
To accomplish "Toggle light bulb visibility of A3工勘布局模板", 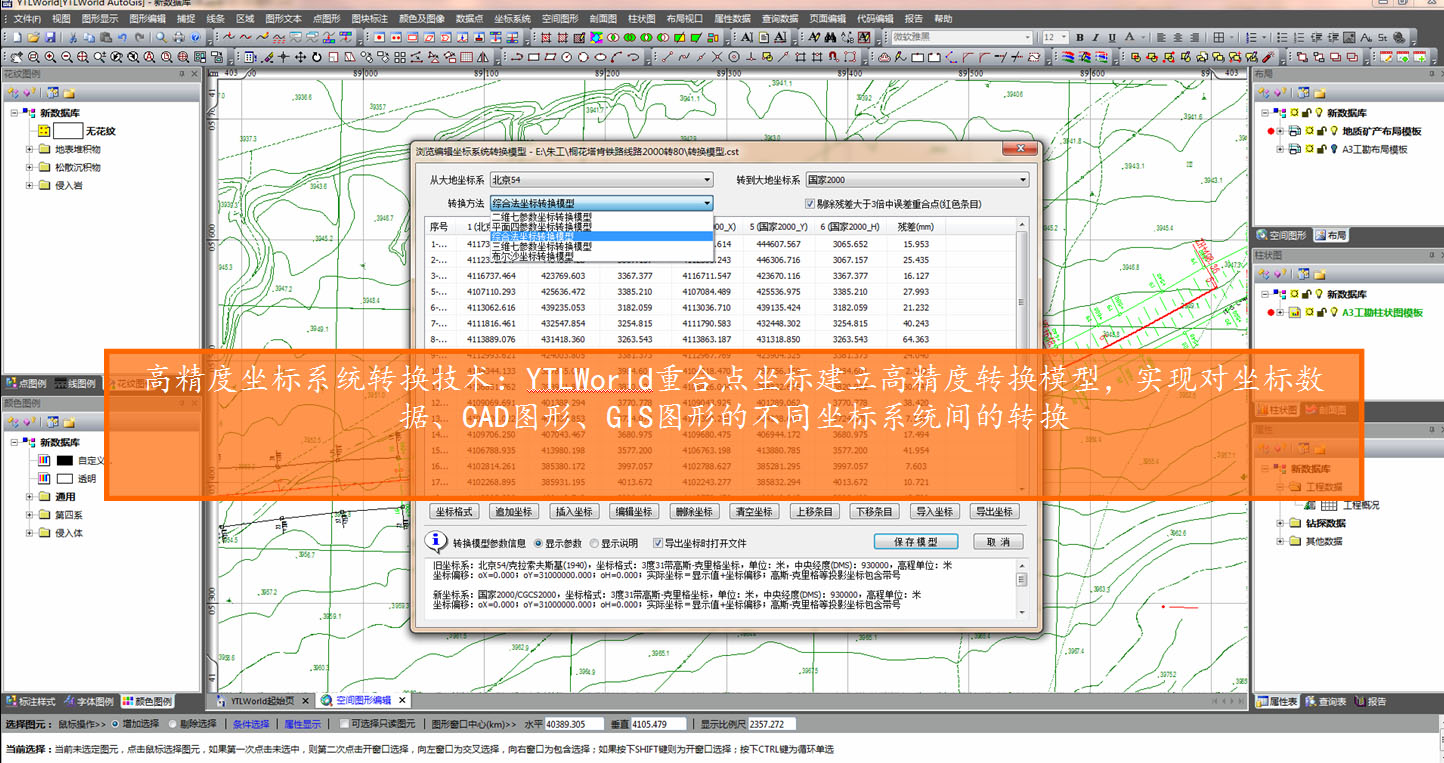I will click(1334, 149).
